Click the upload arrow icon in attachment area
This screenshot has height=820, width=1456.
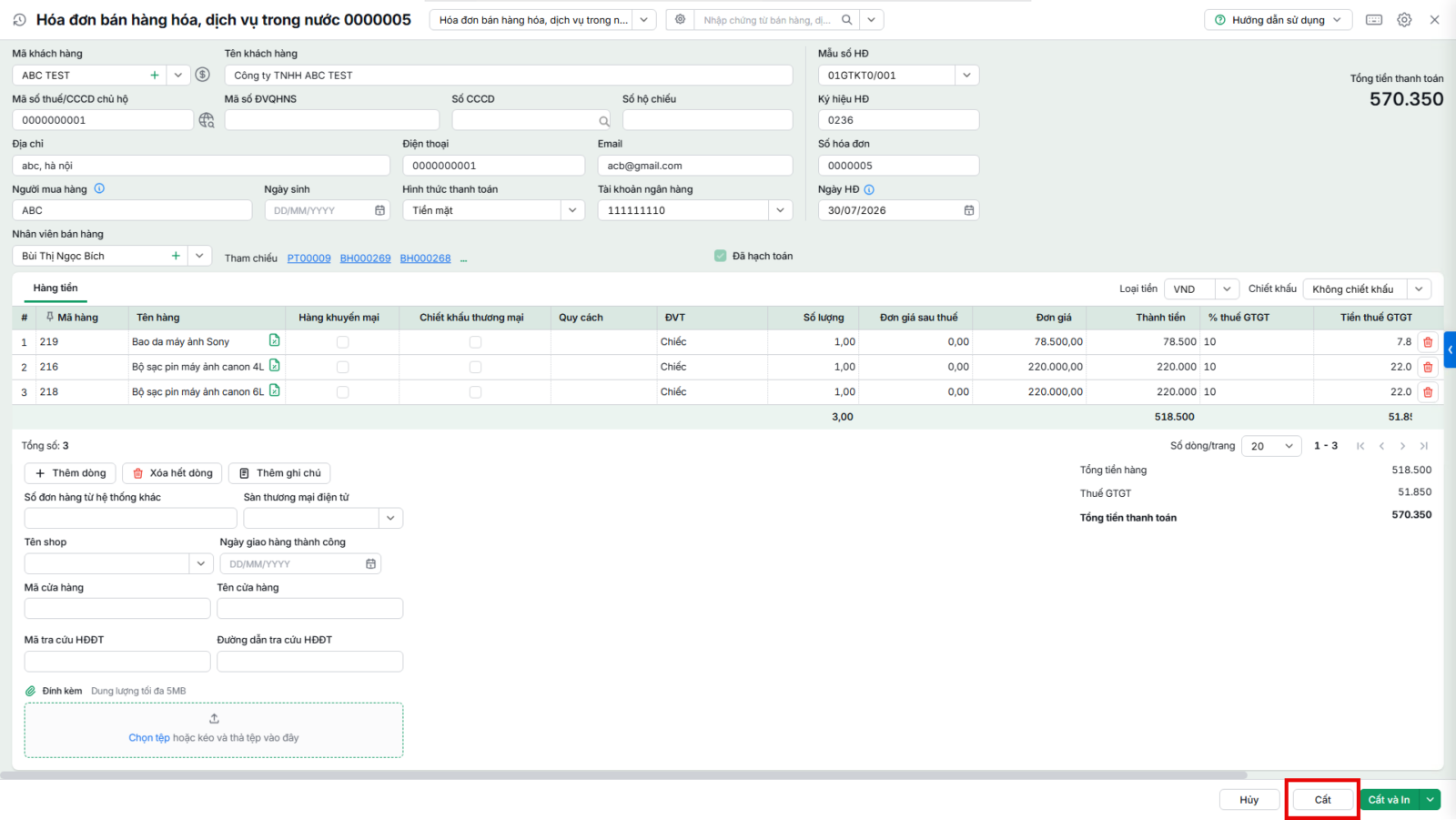(214, 719)
